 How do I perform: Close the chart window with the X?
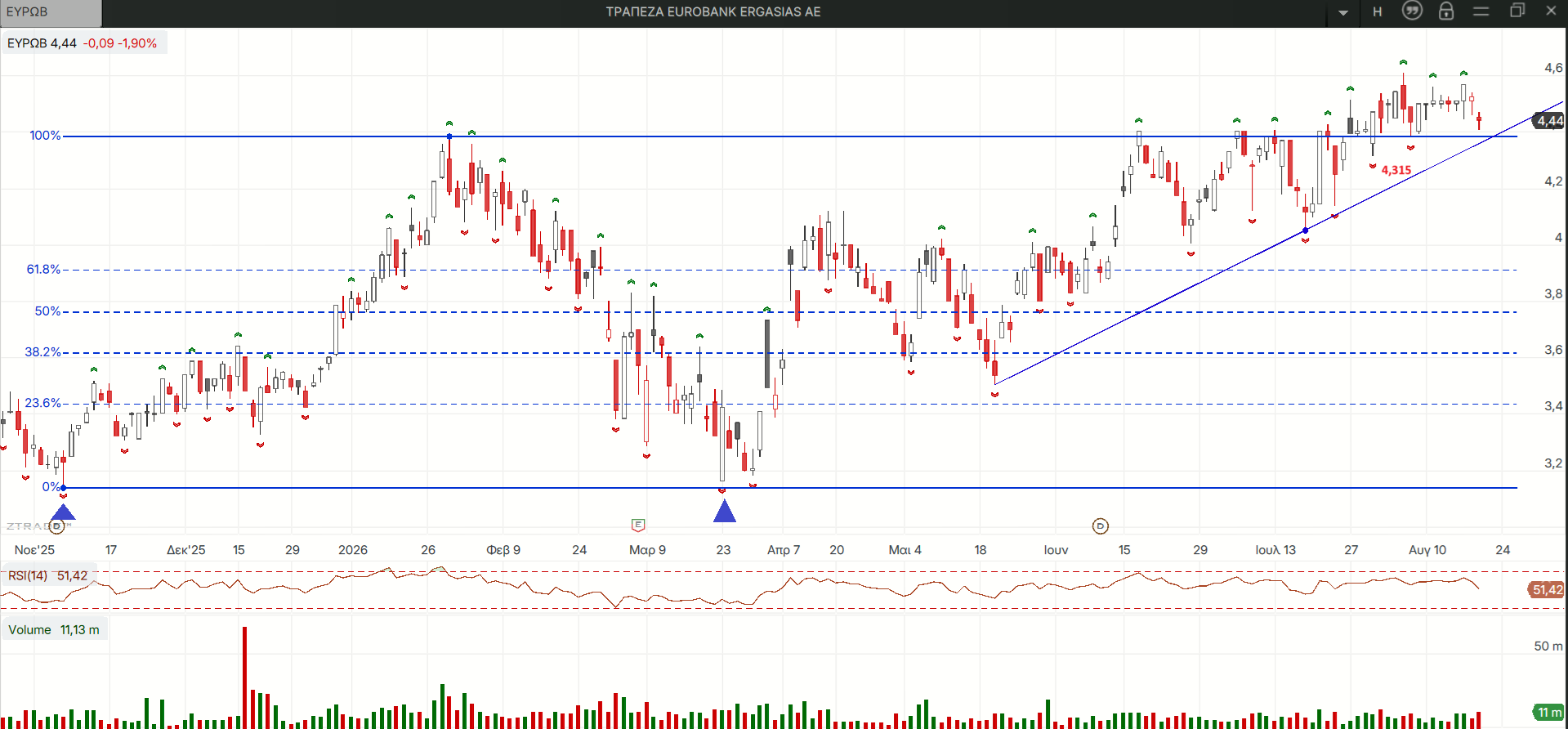(x=1551, y=11)
